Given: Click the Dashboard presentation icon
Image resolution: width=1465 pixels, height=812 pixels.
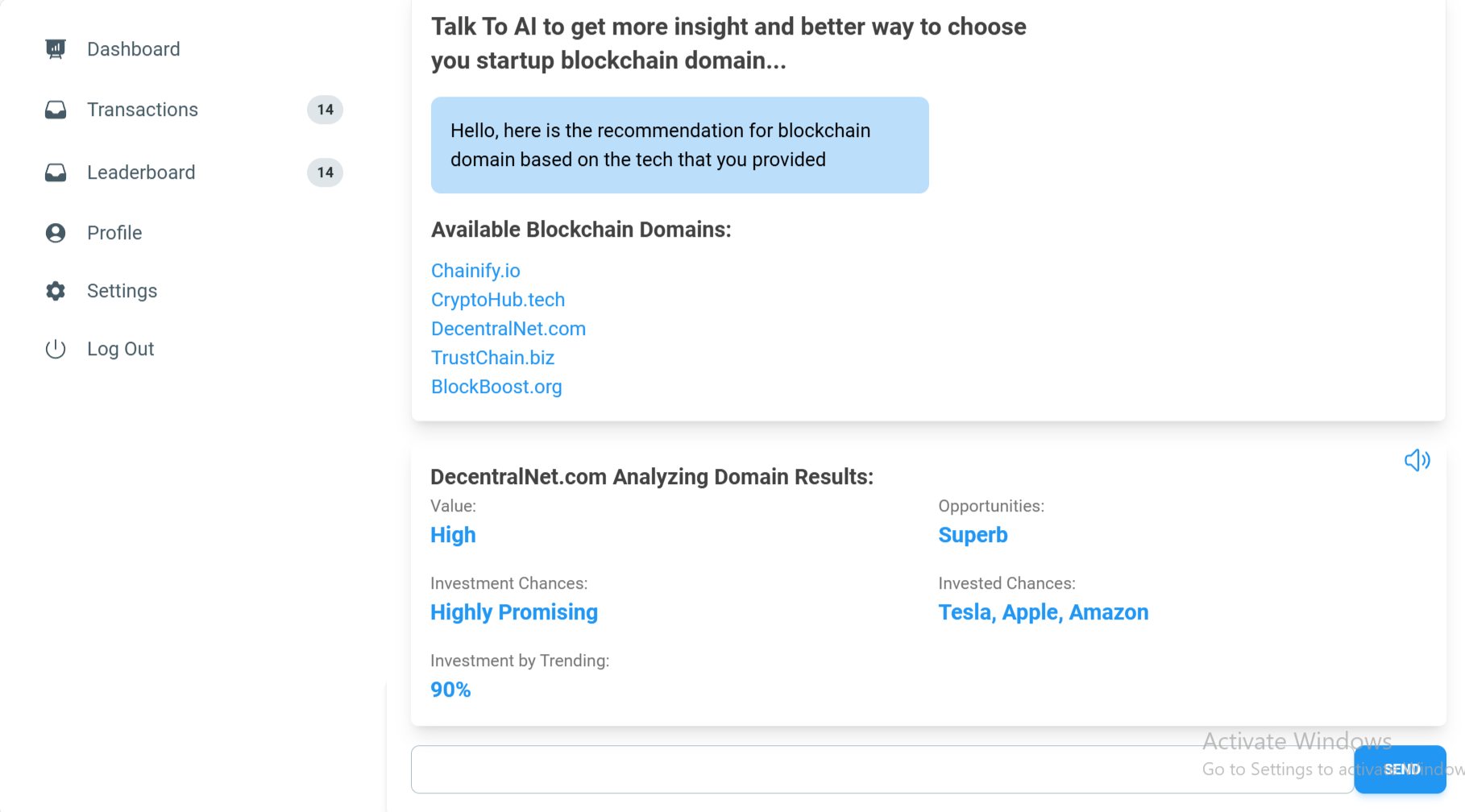Looking at the screenshot, I should pyautogui.click(x=55, y=49).
